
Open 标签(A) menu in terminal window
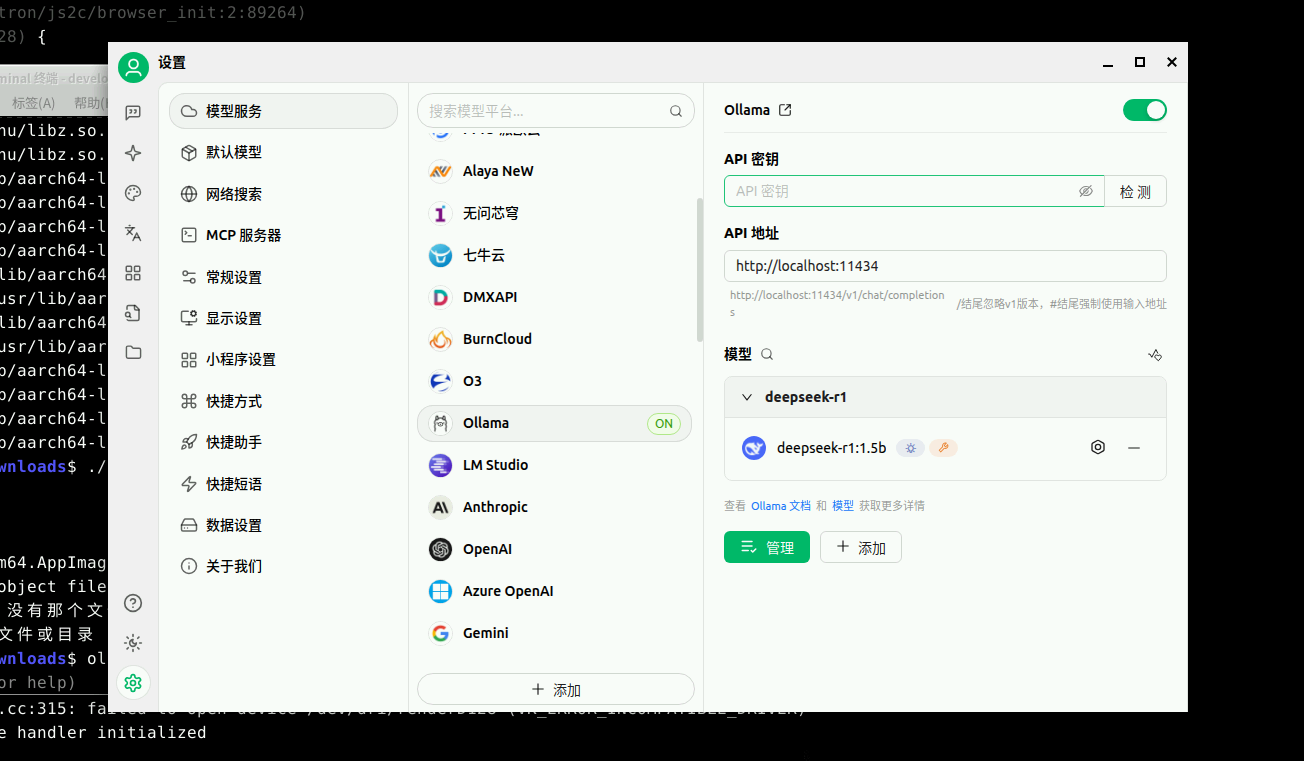pyautogui.click(x=34, y=103)
